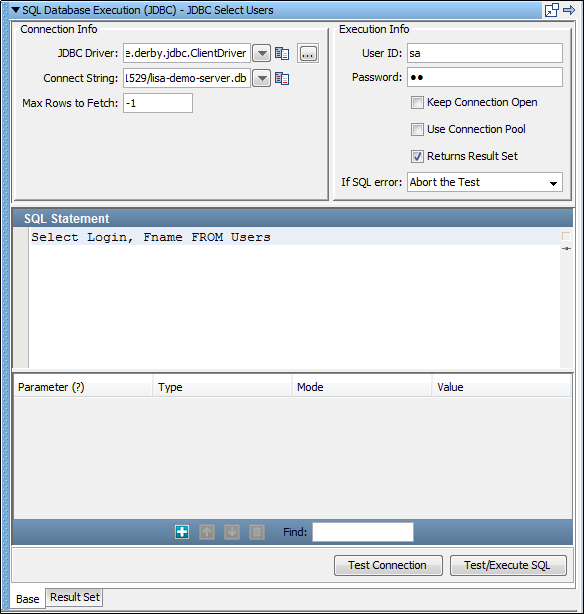This screenshot has height=614, width=584.
Task: Click the Mode column header
Action: point(362,387)
